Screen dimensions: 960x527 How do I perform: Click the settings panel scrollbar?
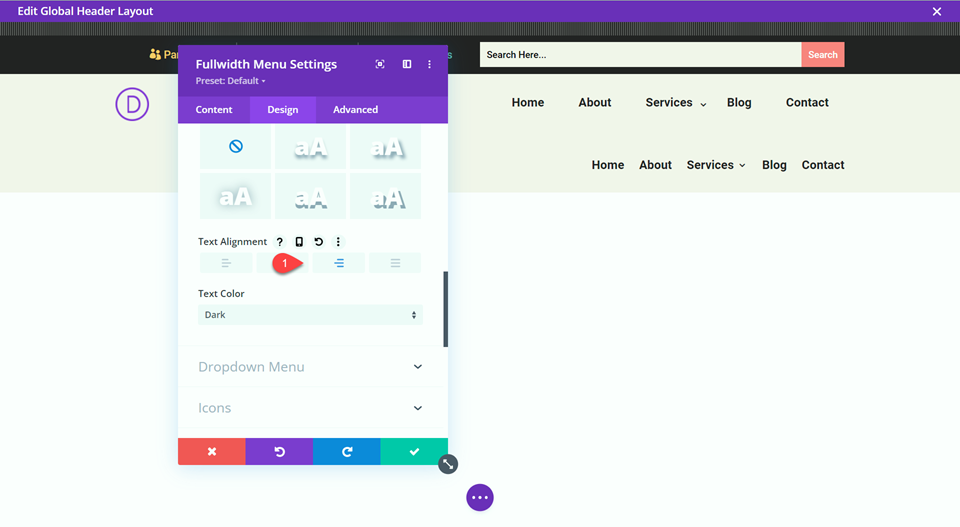pyautogui.click(x=446, y=309)
